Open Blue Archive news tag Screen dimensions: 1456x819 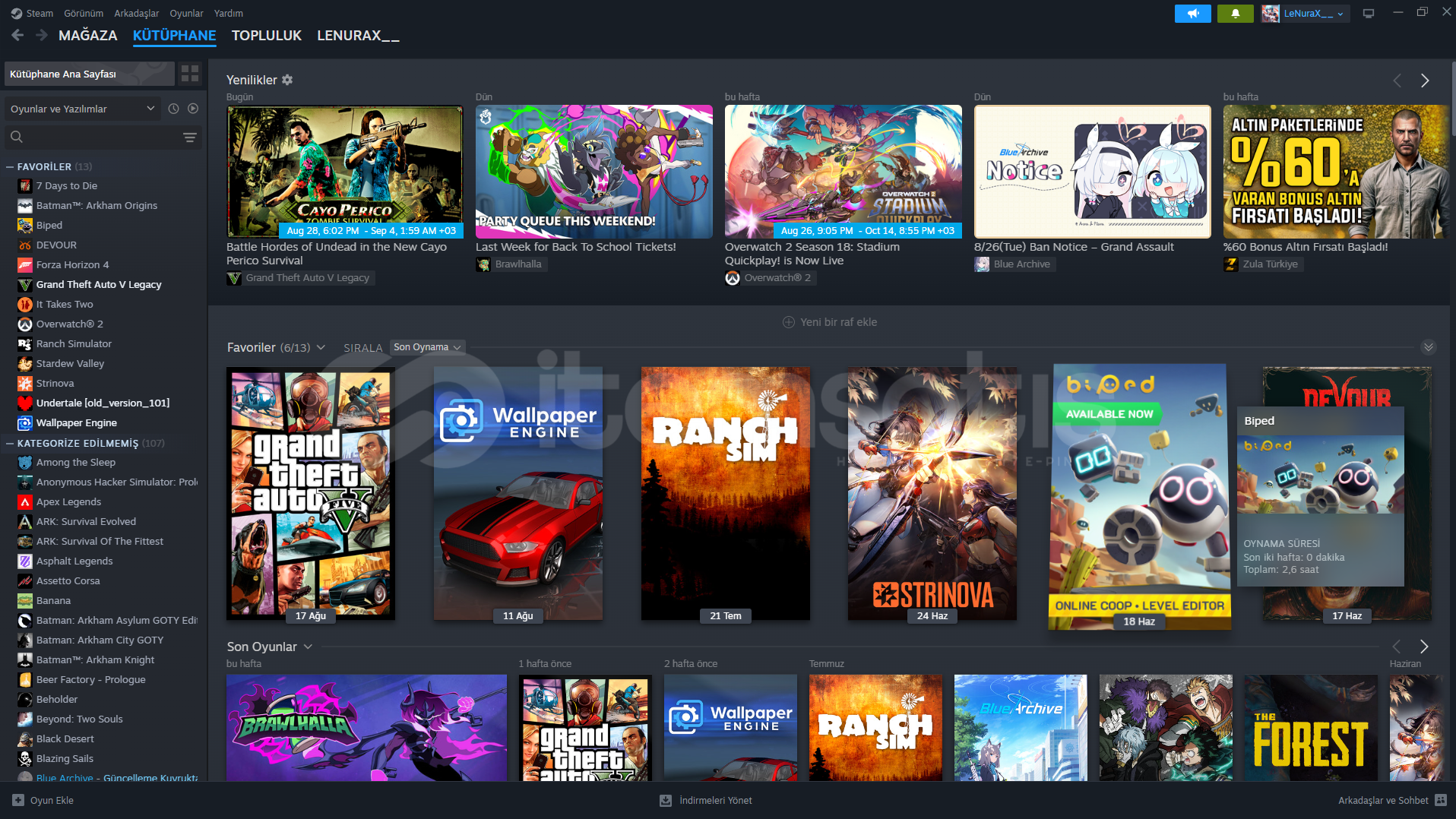[1014, 264]
